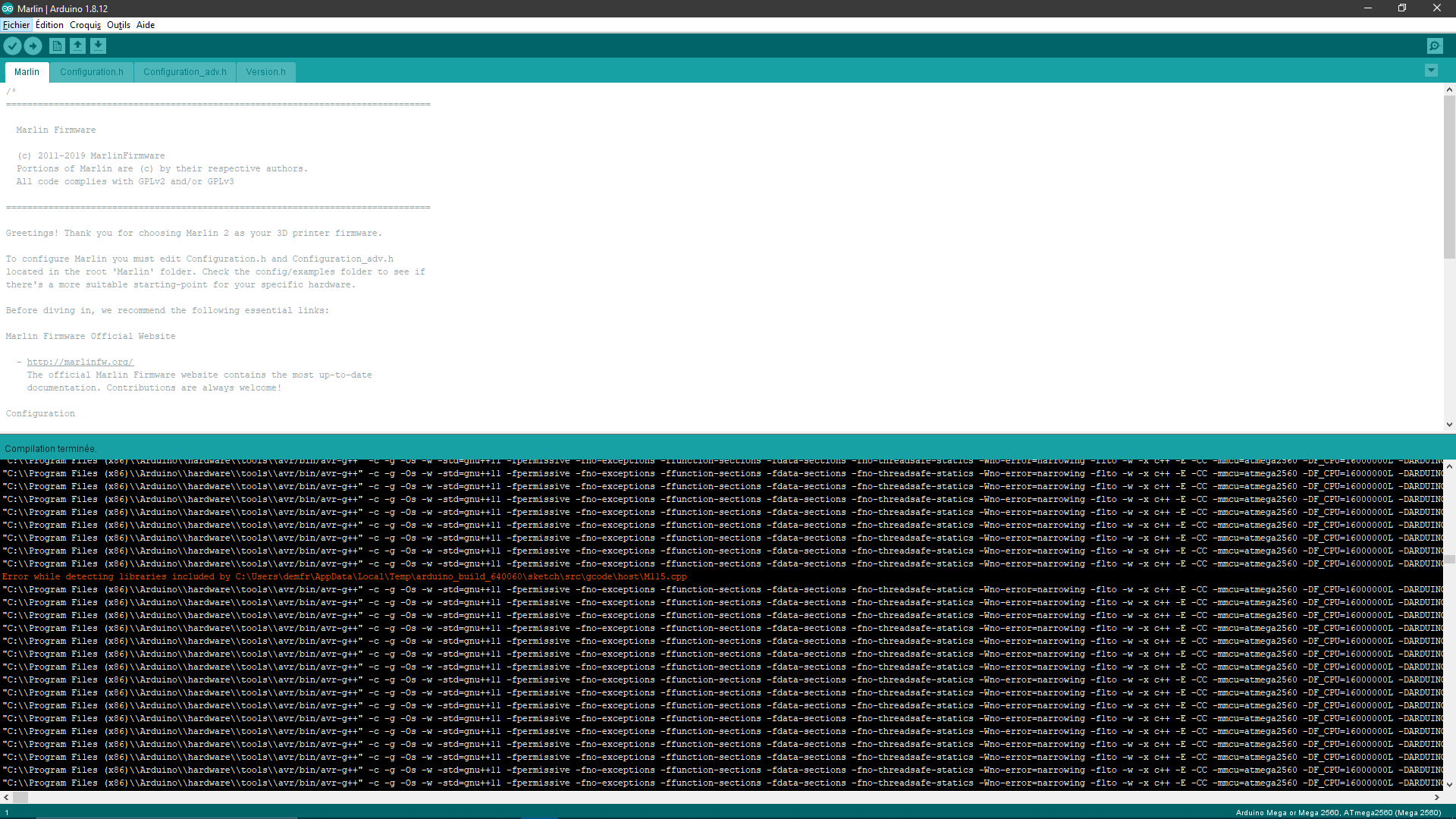Click the 'Compilation terminée.' status message
The height and width of the screenshot is (819, 1456).
tap(51, 449)
